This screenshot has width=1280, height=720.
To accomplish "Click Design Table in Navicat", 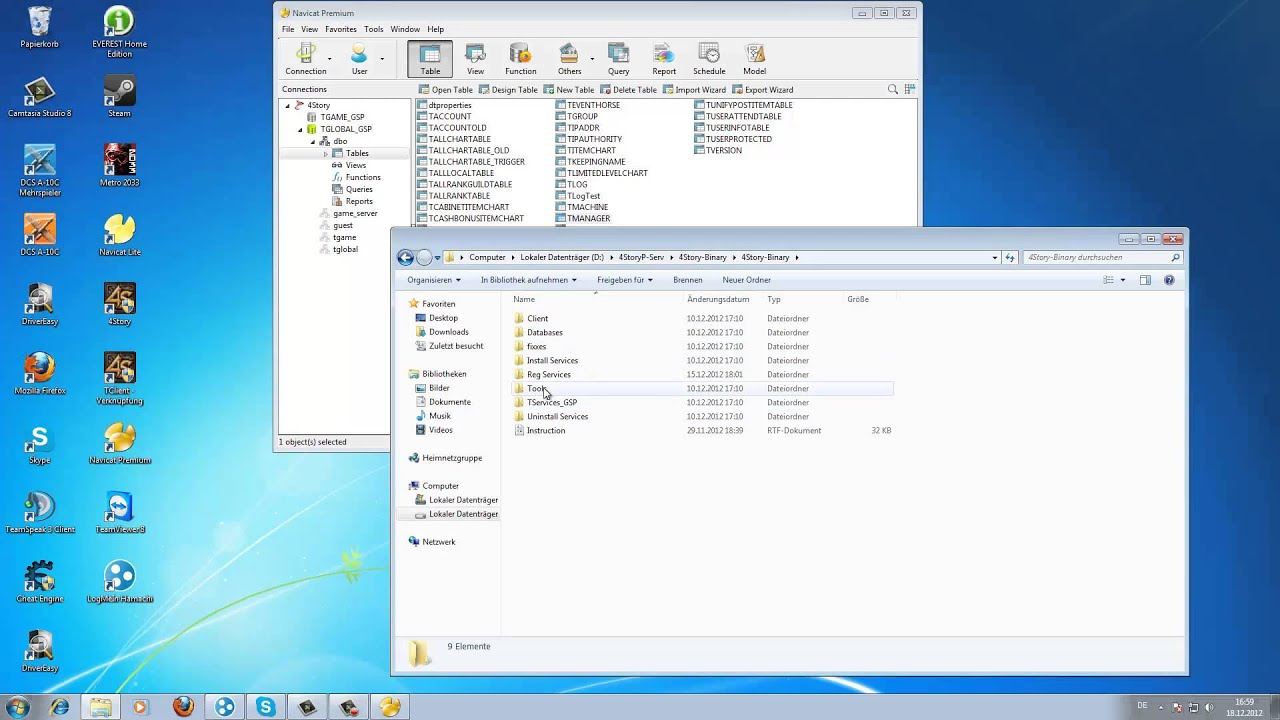I will tap(508, 90).
